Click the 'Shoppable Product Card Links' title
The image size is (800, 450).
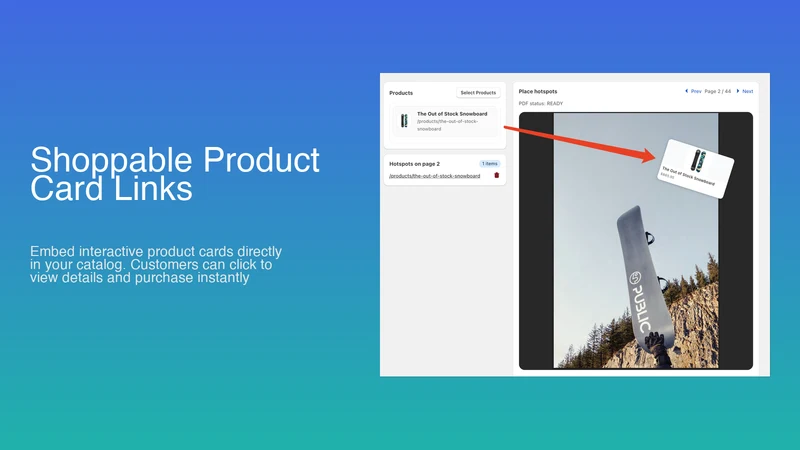tap(174, 174)
